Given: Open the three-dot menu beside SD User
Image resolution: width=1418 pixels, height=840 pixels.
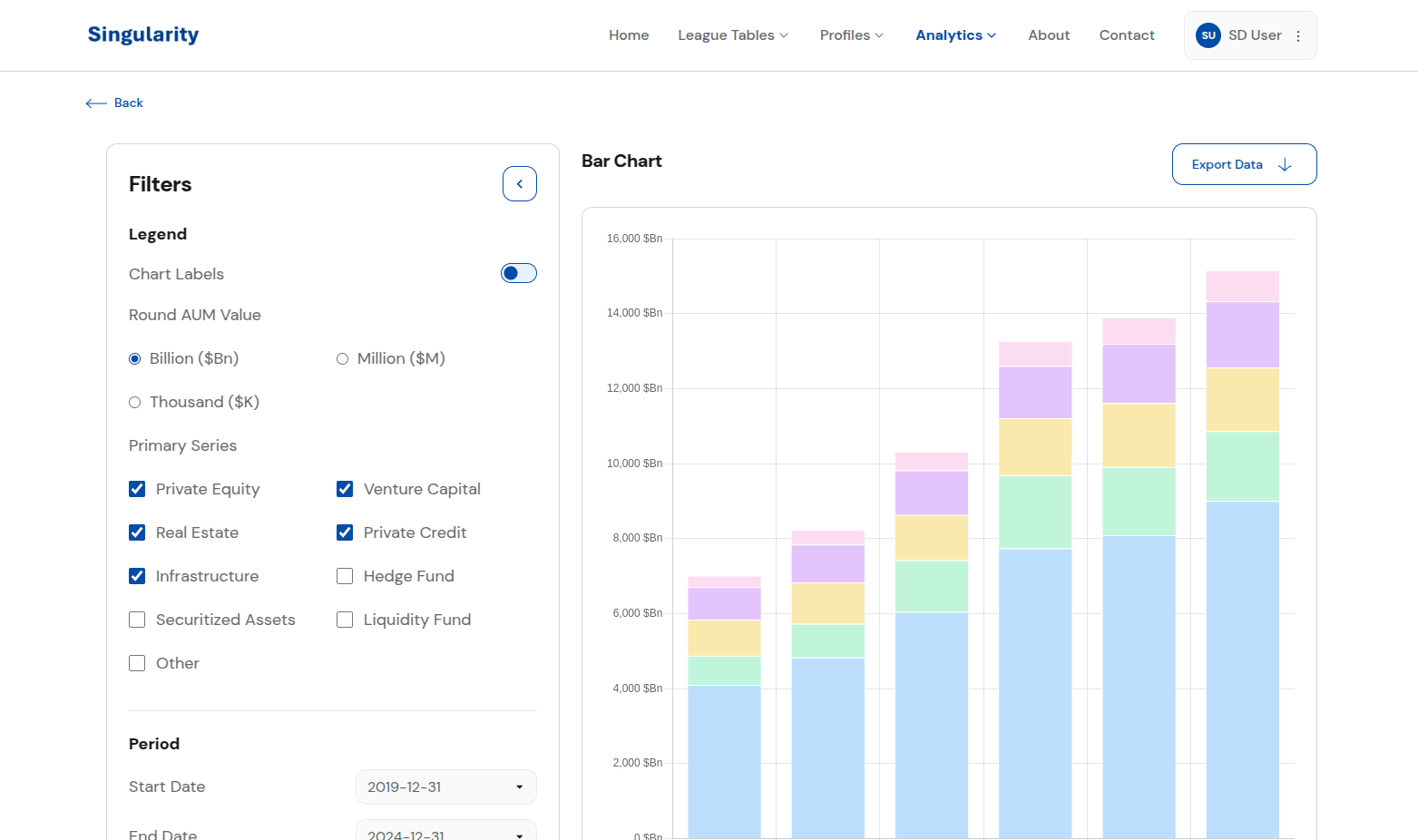Looking at the screenshot, I should pyautogui.click(x=1298, y=35).
